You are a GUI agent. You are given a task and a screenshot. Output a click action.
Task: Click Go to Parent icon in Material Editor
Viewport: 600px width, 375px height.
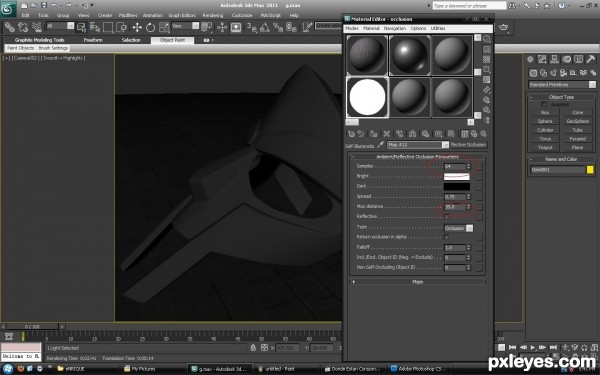click(x=474, y=134)
